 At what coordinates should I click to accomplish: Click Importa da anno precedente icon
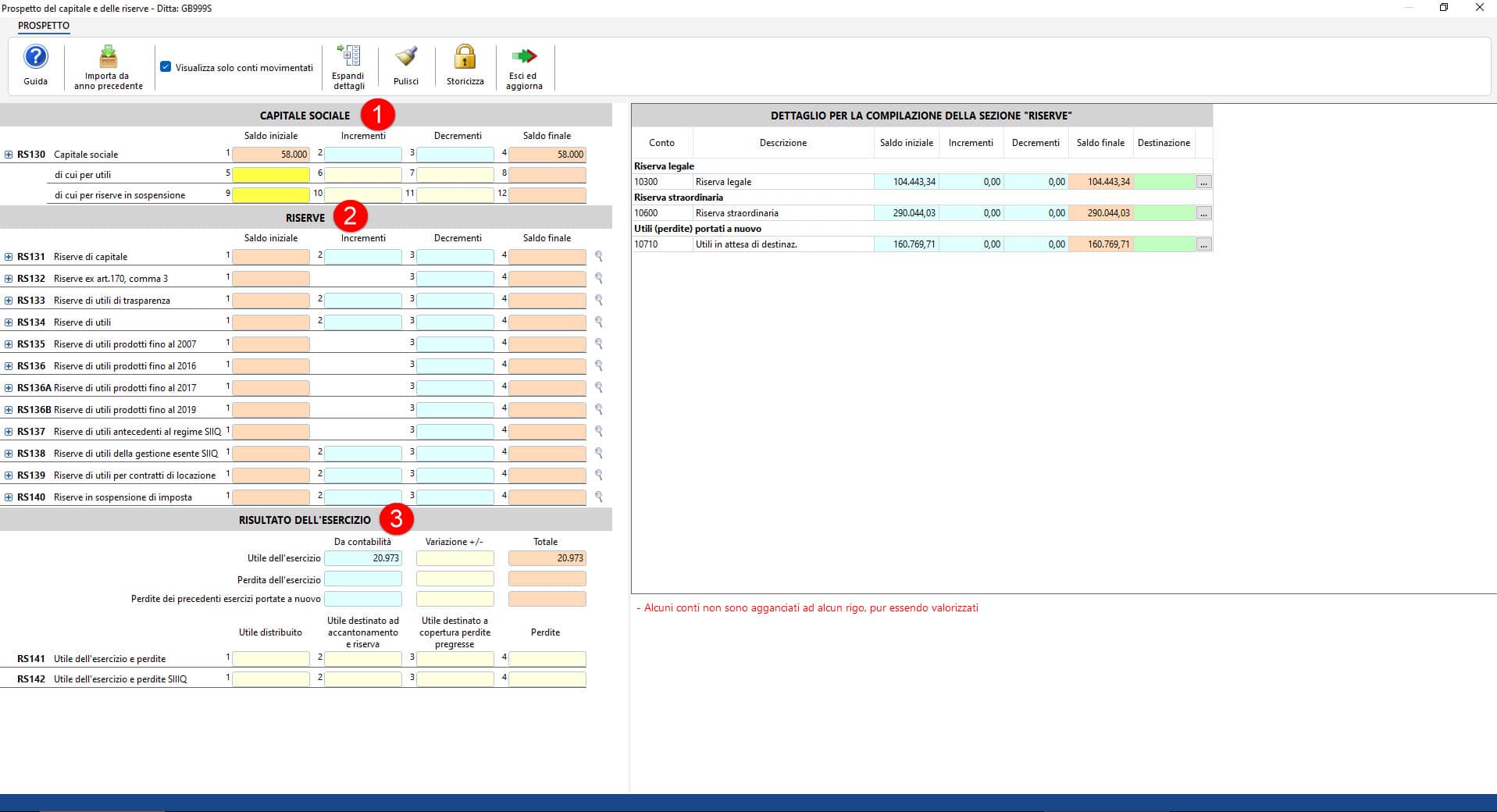[x=109, y=58]
